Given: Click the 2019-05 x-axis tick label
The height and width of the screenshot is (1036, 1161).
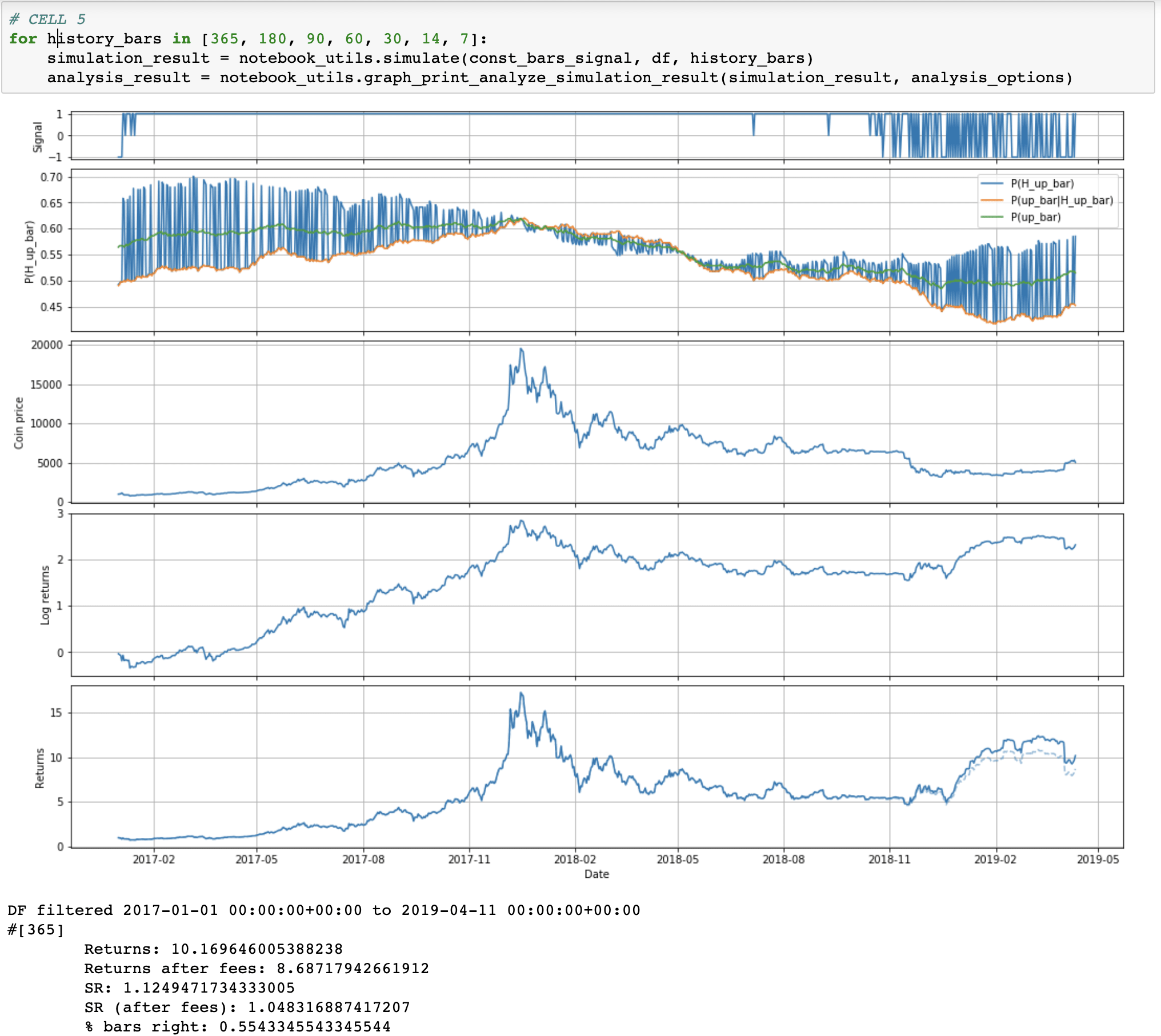Looking at the screenshot, I should [1098, 859].
